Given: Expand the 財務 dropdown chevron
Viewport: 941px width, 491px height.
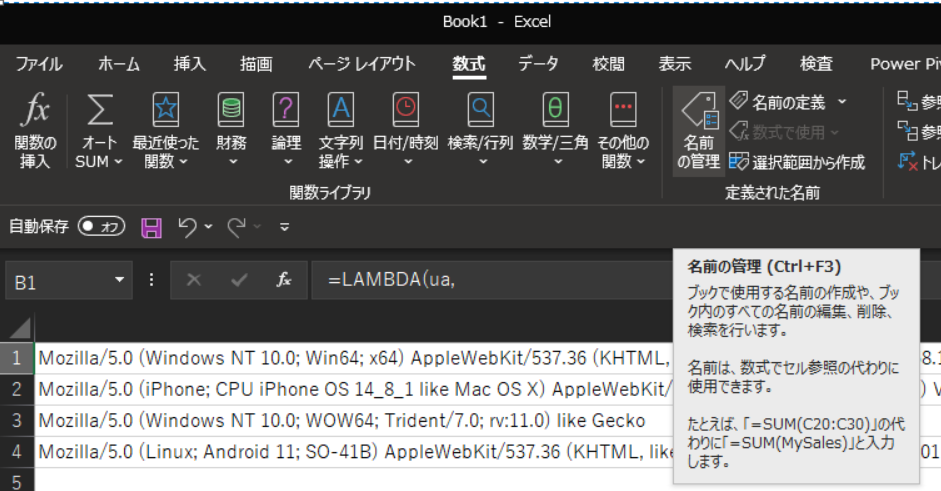Looking at the screenshot, I should 233,161.
